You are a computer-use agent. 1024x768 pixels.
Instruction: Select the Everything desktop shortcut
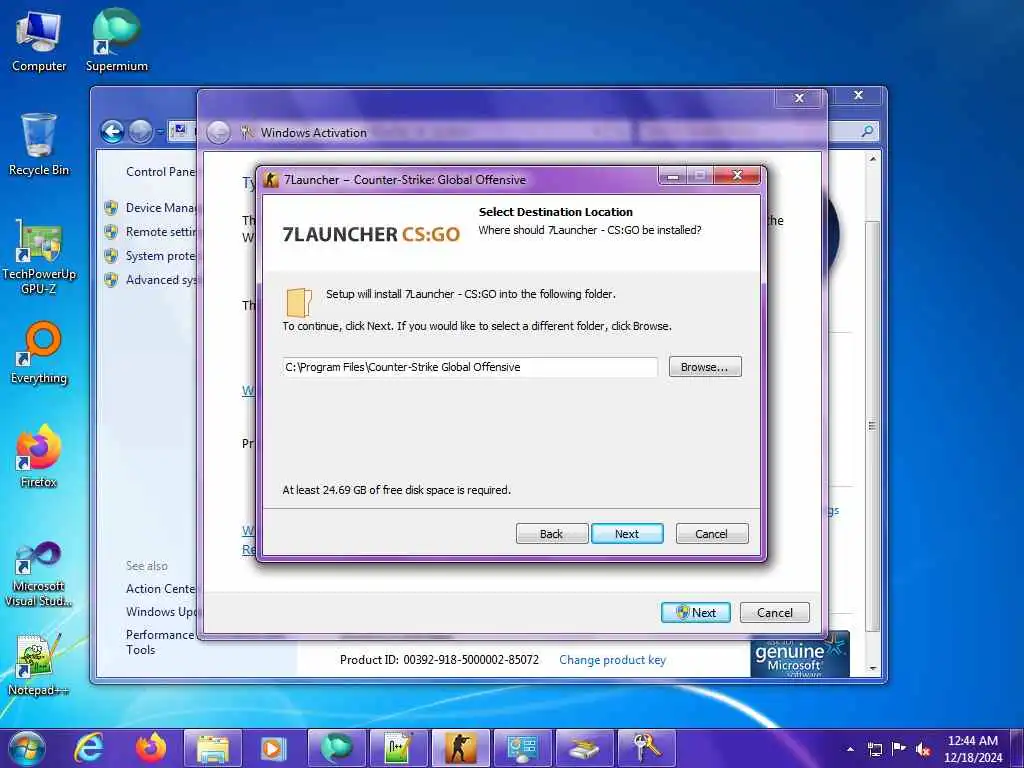(39, 353)
